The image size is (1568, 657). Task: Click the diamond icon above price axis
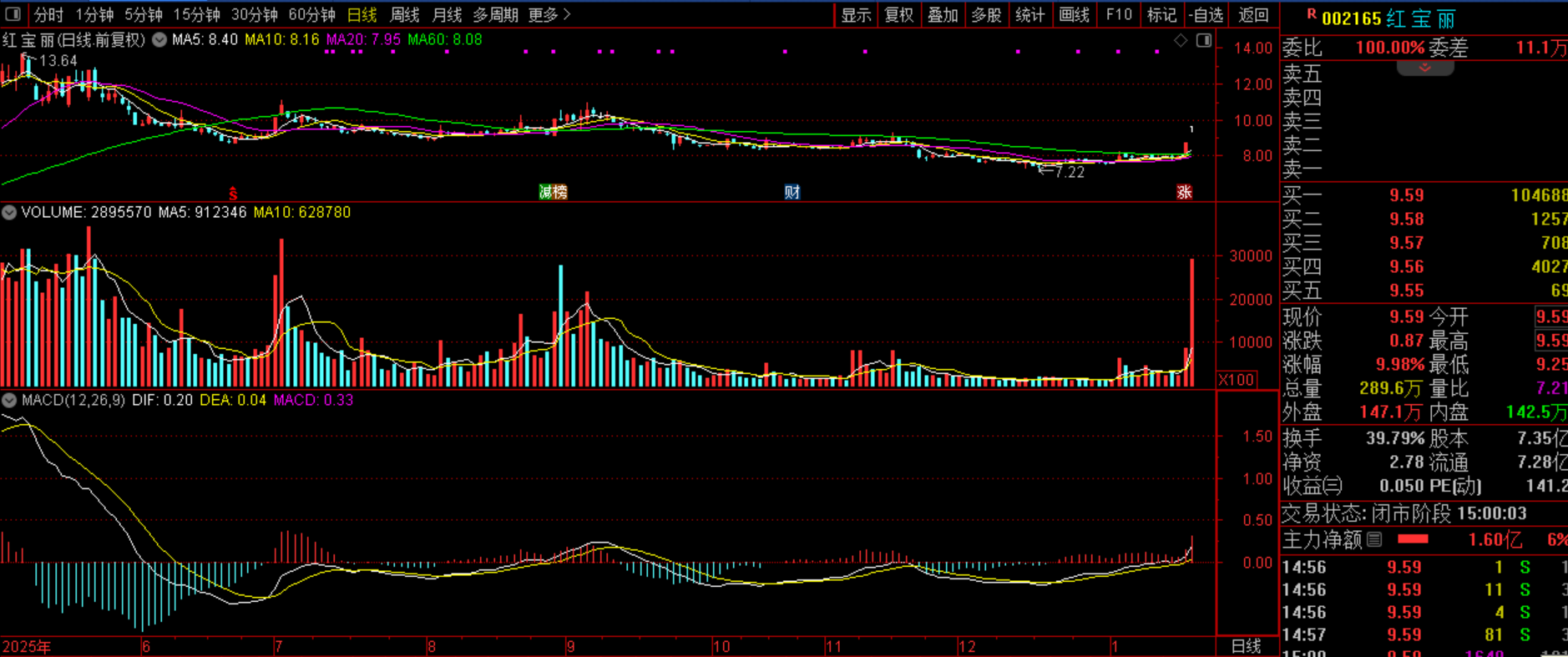pyautogui.click(x=1181, y=40)
